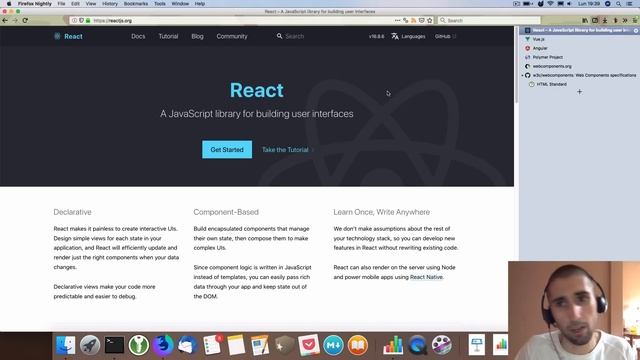Viewport: 640px width, 360px height.
Task: Click the Get Started button
Action: coord(227,150)
